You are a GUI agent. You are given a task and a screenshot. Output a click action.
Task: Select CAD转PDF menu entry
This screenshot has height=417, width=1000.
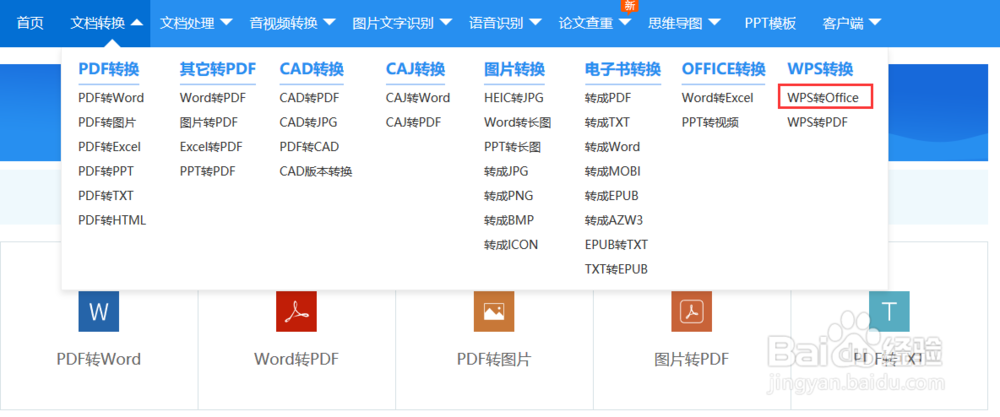309,98
